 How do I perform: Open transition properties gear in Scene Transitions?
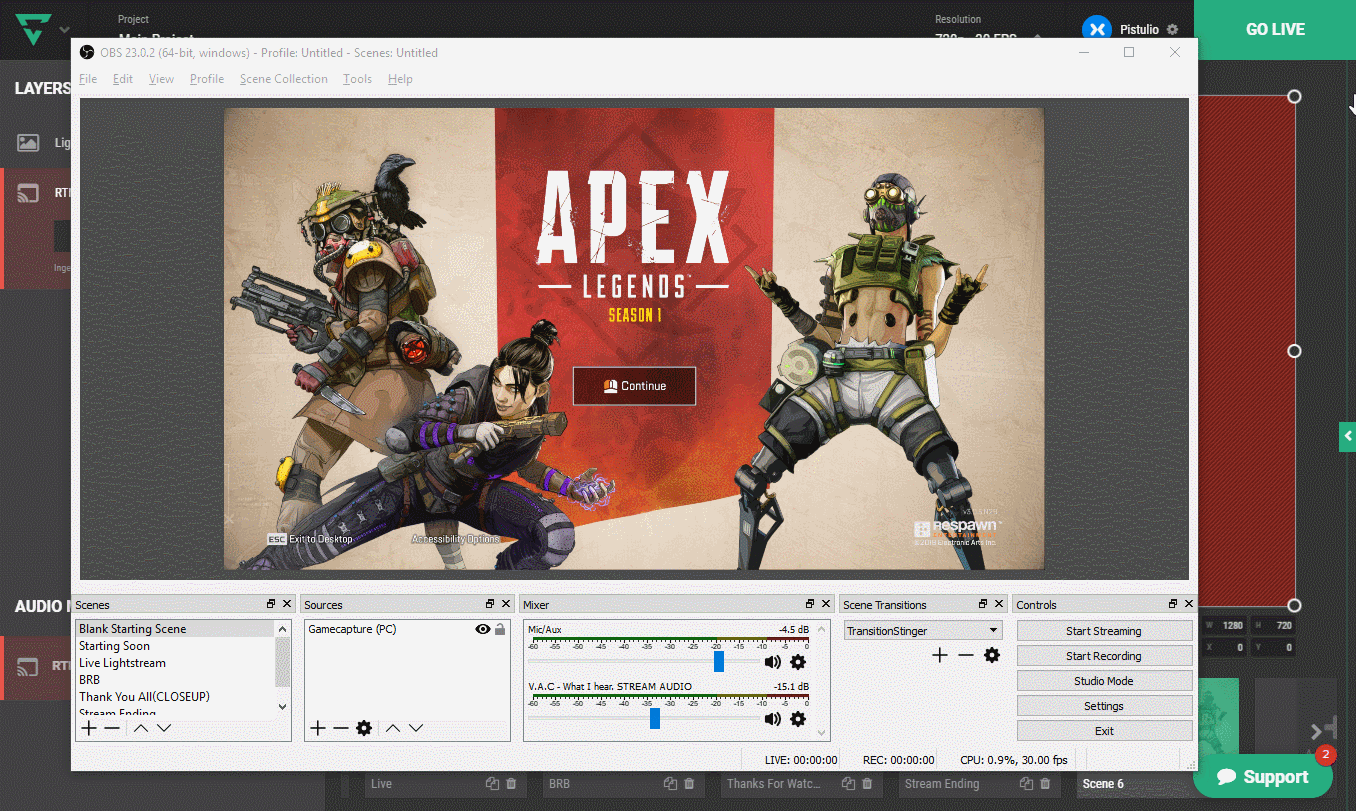point(991,655)
